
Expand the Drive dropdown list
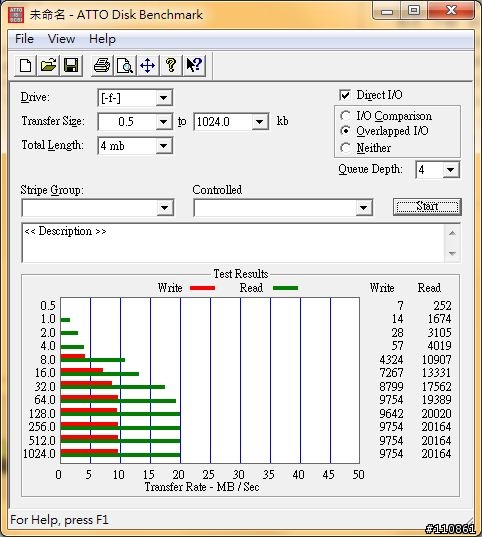coord(164,98)
